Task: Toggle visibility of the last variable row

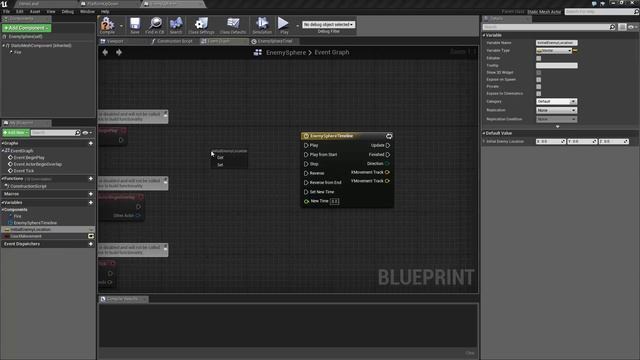Action: [x=91, y=236]
